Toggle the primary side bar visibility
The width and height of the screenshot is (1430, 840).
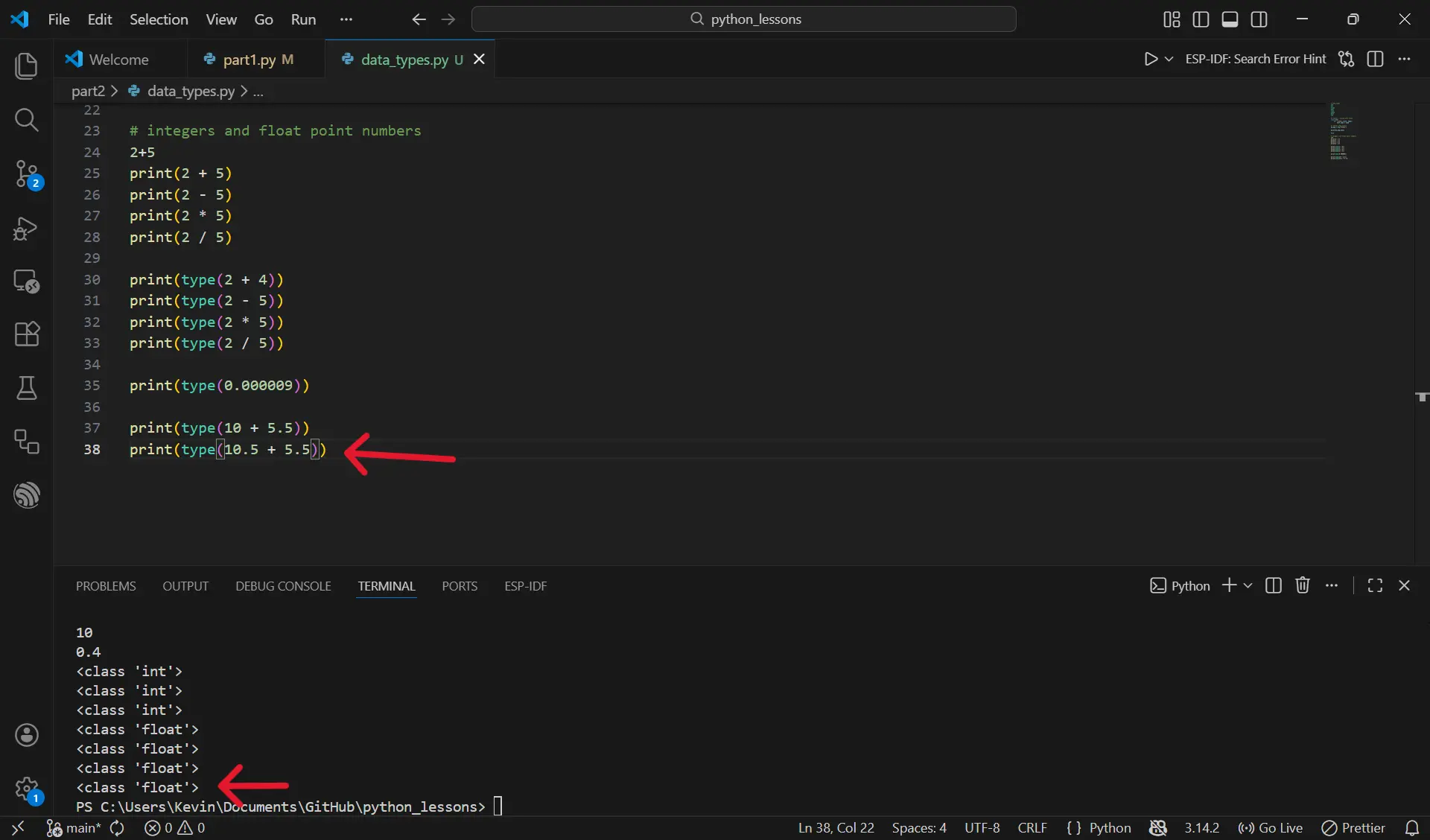(x=1201, y=19)
